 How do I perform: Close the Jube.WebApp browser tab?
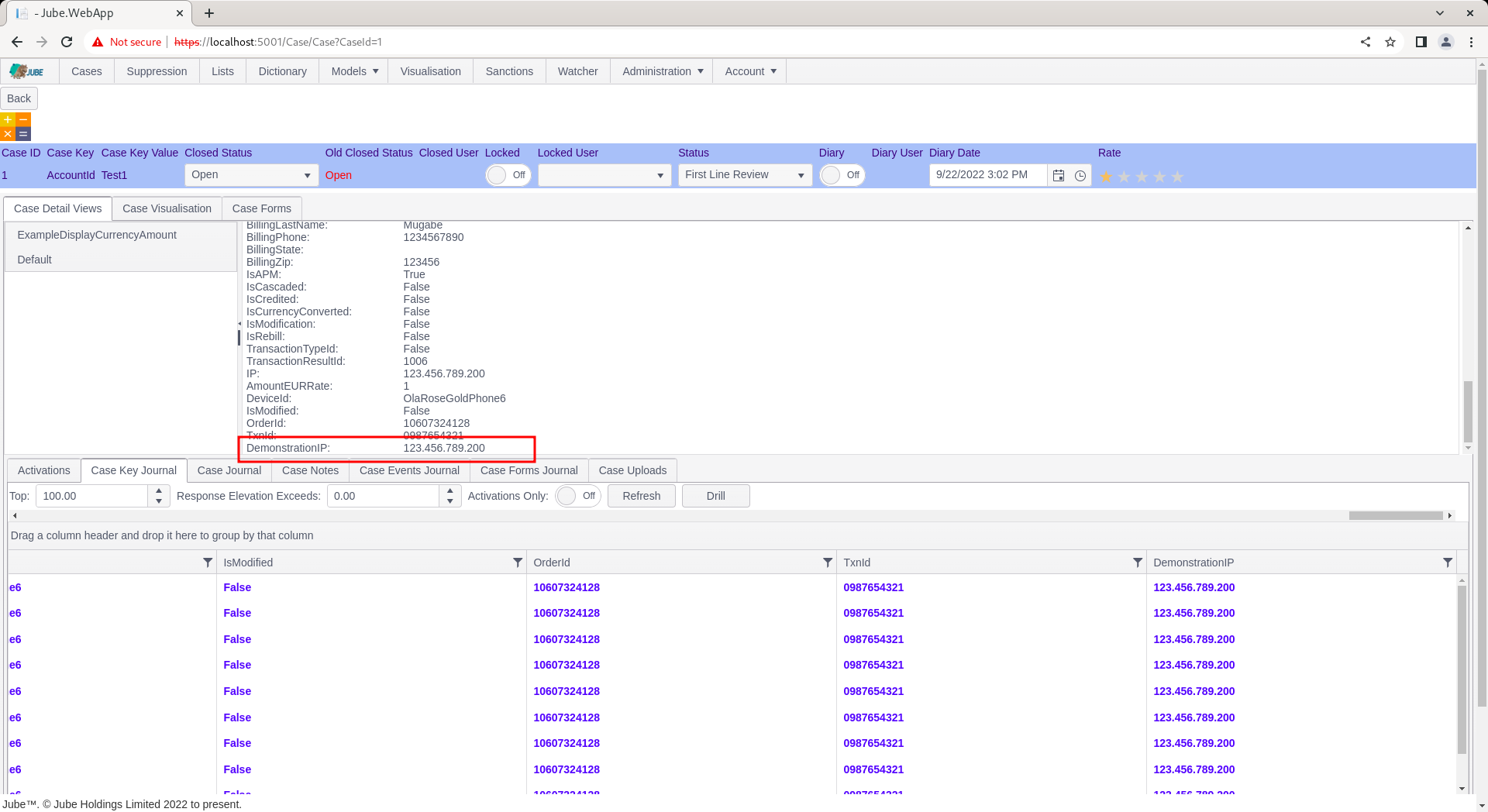click(180, 13)
